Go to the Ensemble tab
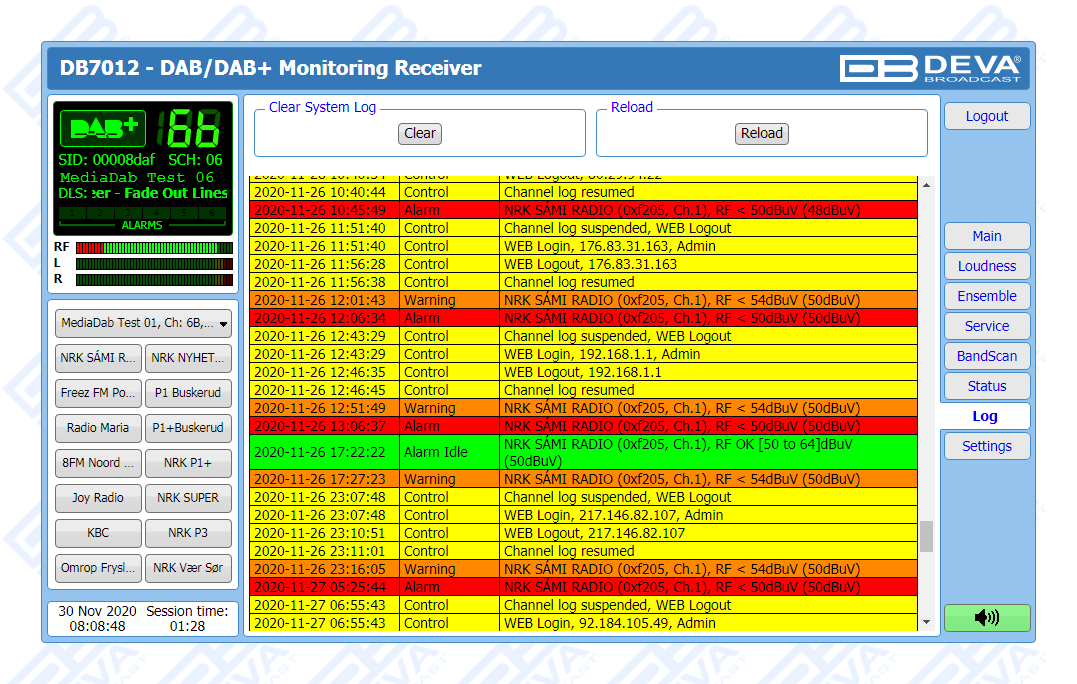The width and height of the screenshot is (1077, 684). [x=986, y=296]
